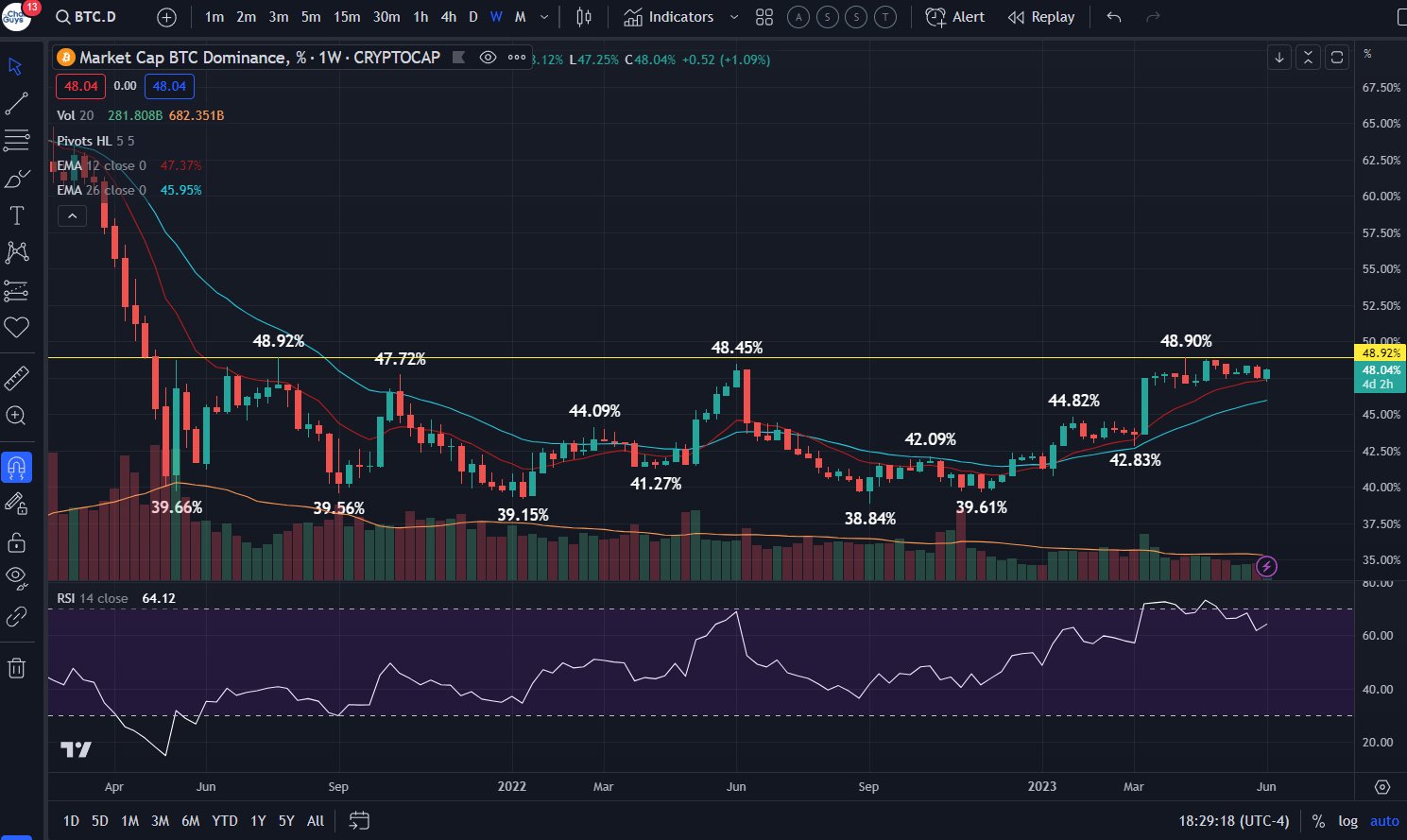This screenshot has height=840, width=1407.
Task: Select the ruler measure tool
Action: point(16,378)
